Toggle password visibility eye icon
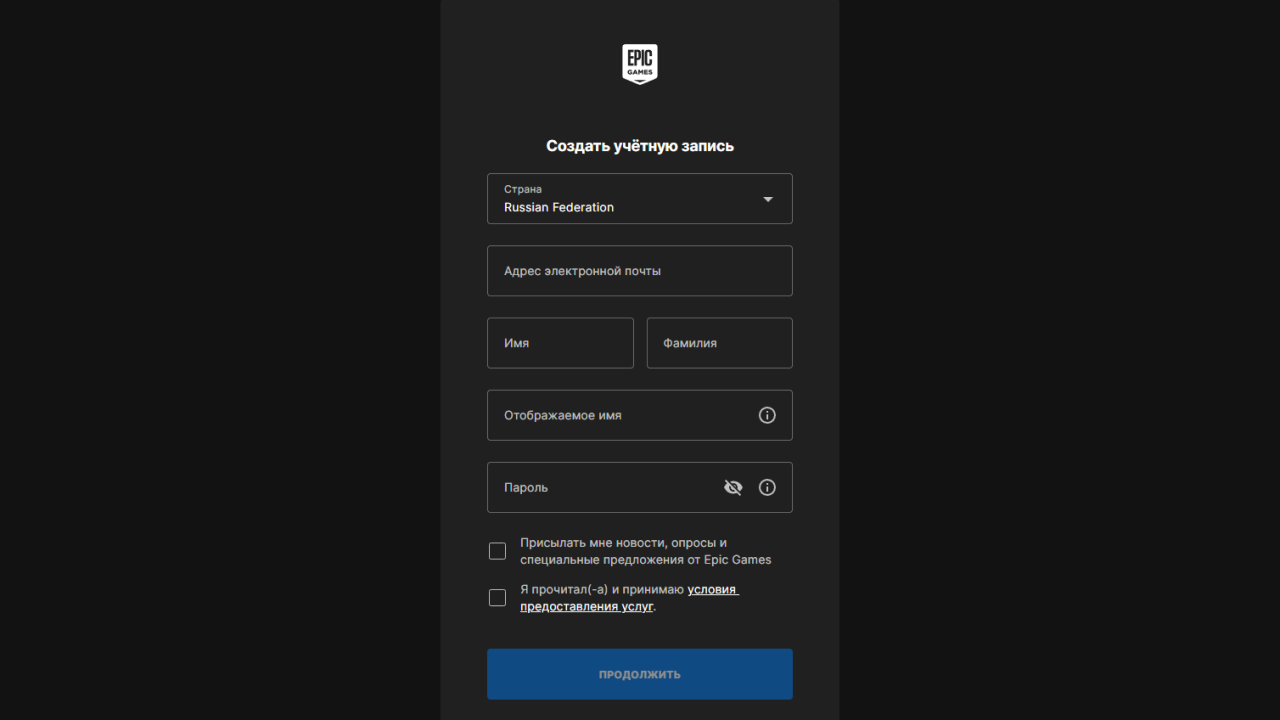Image resolution: width=1280 pixels, height=720 pixels. tap(733, 487)
